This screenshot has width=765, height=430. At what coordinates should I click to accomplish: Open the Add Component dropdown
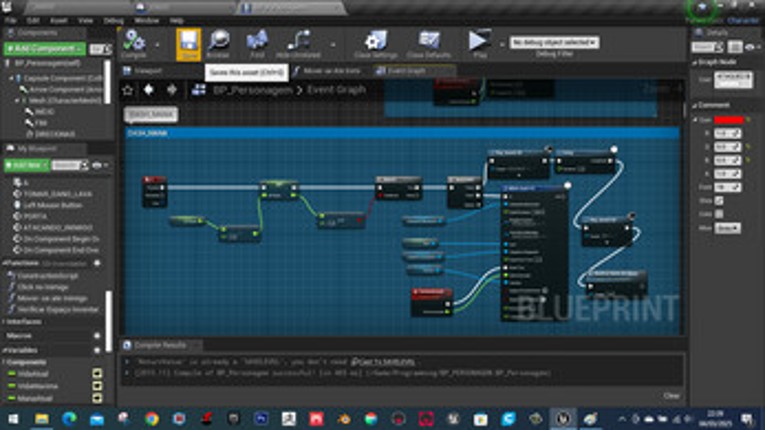click(x=44, y=49)
